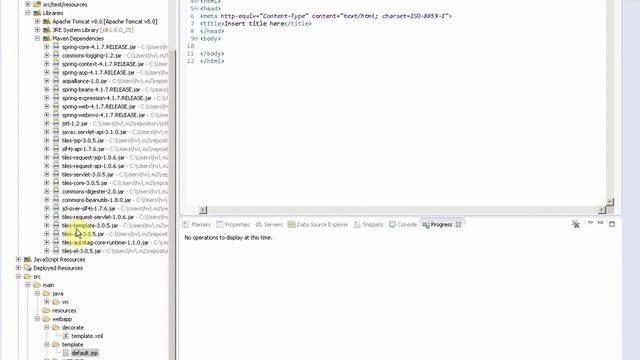Maximize the bottom panel view
This screenshot has height=360, width=640.
612,224
